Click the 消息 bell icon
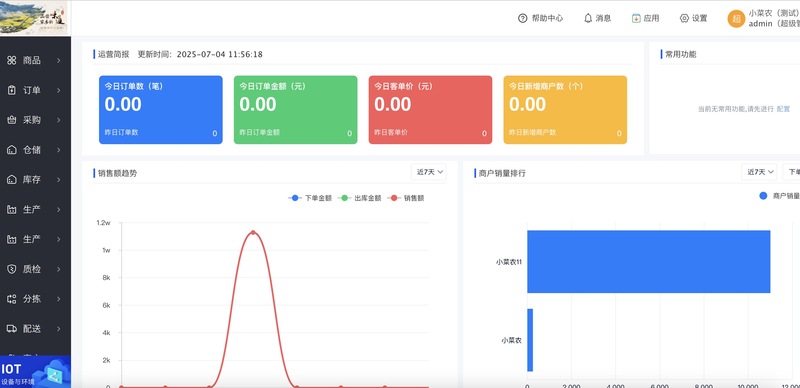800x388 pixels. coord(588,18)
